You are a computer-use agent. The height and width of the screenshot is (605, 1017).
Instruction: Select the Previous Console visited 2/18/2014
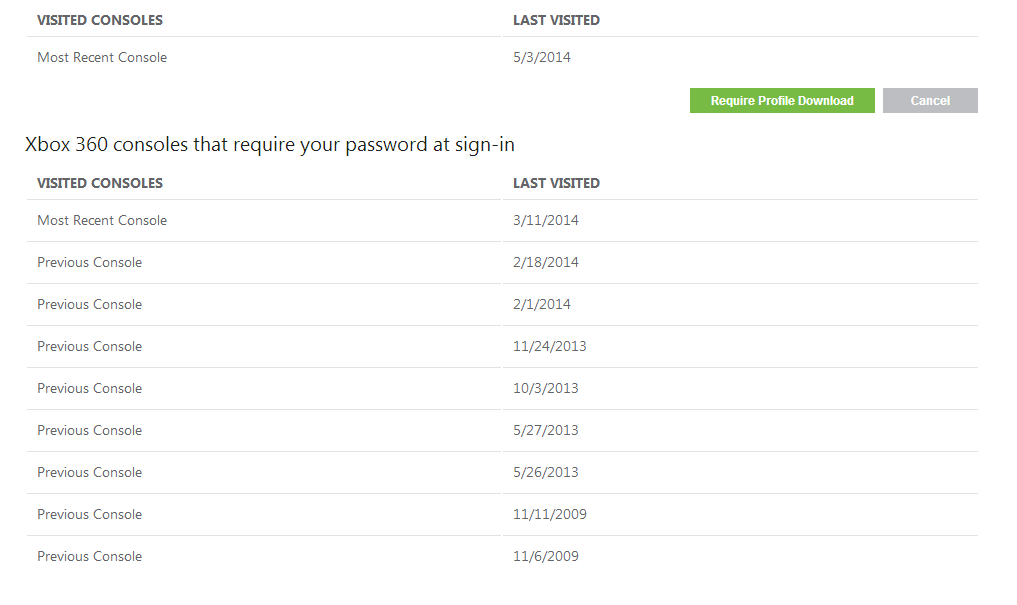click(x=90, y=263)
